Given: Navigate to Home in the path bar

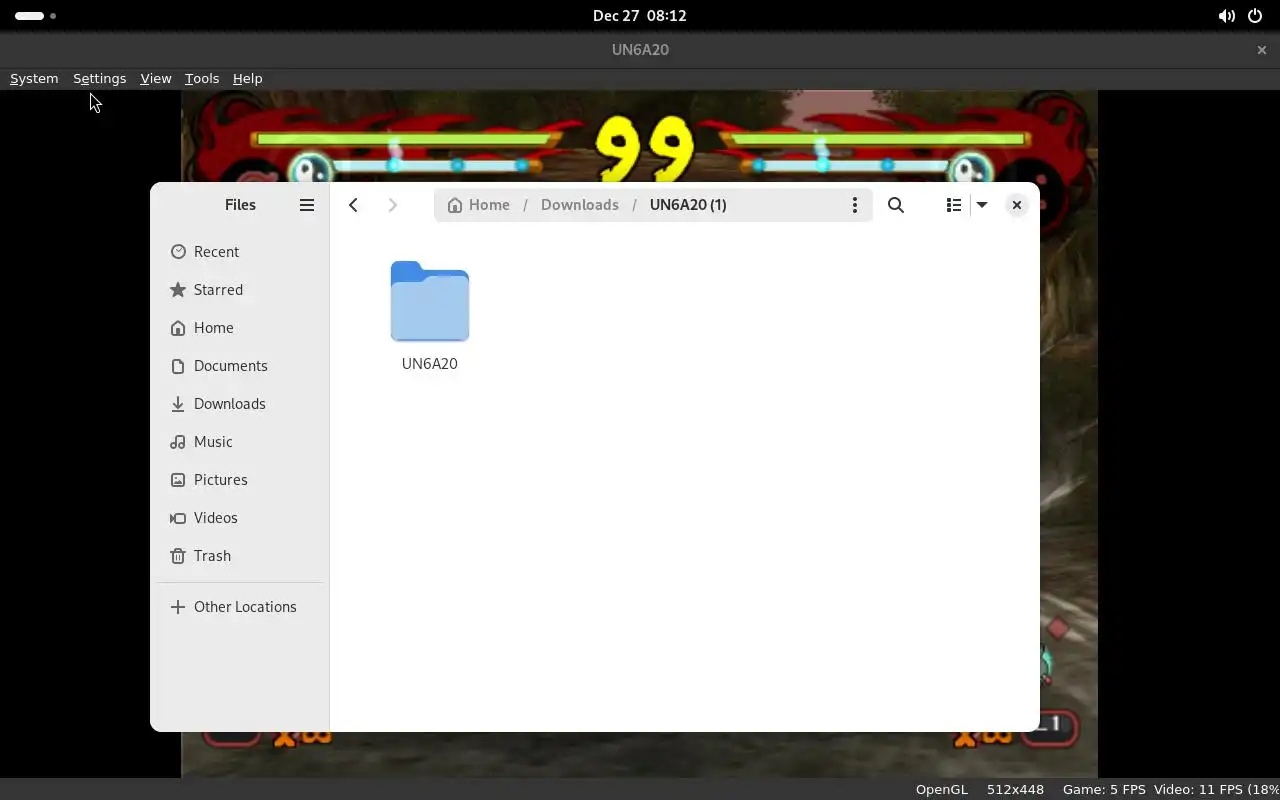Looking at the screenshot, I should 479,205.
